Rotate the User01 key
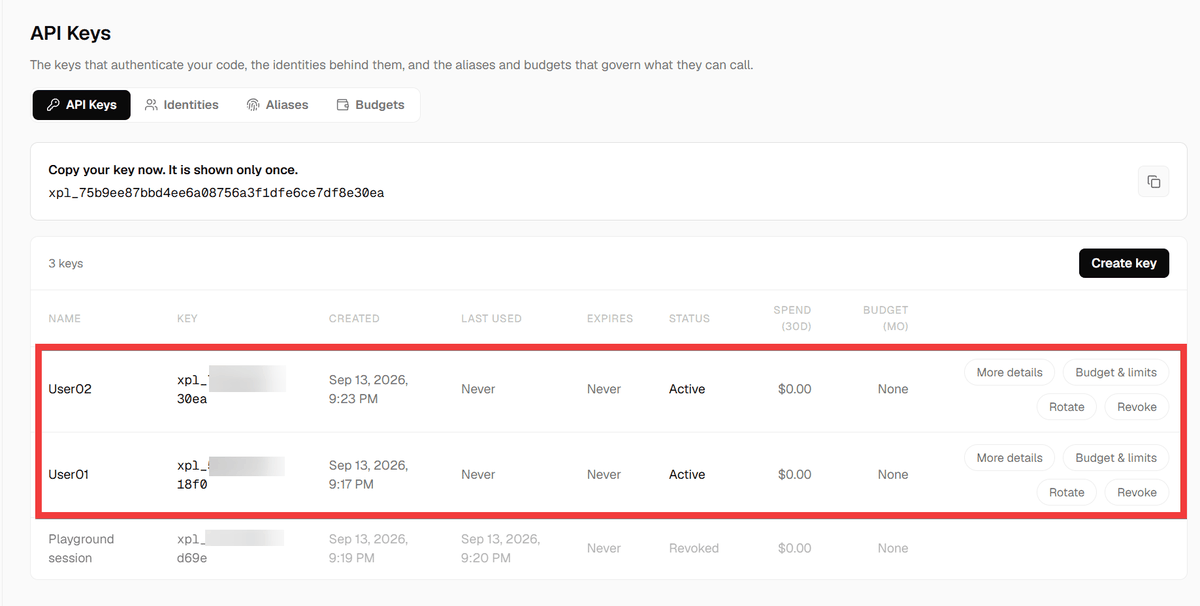 coord(1067,492)
